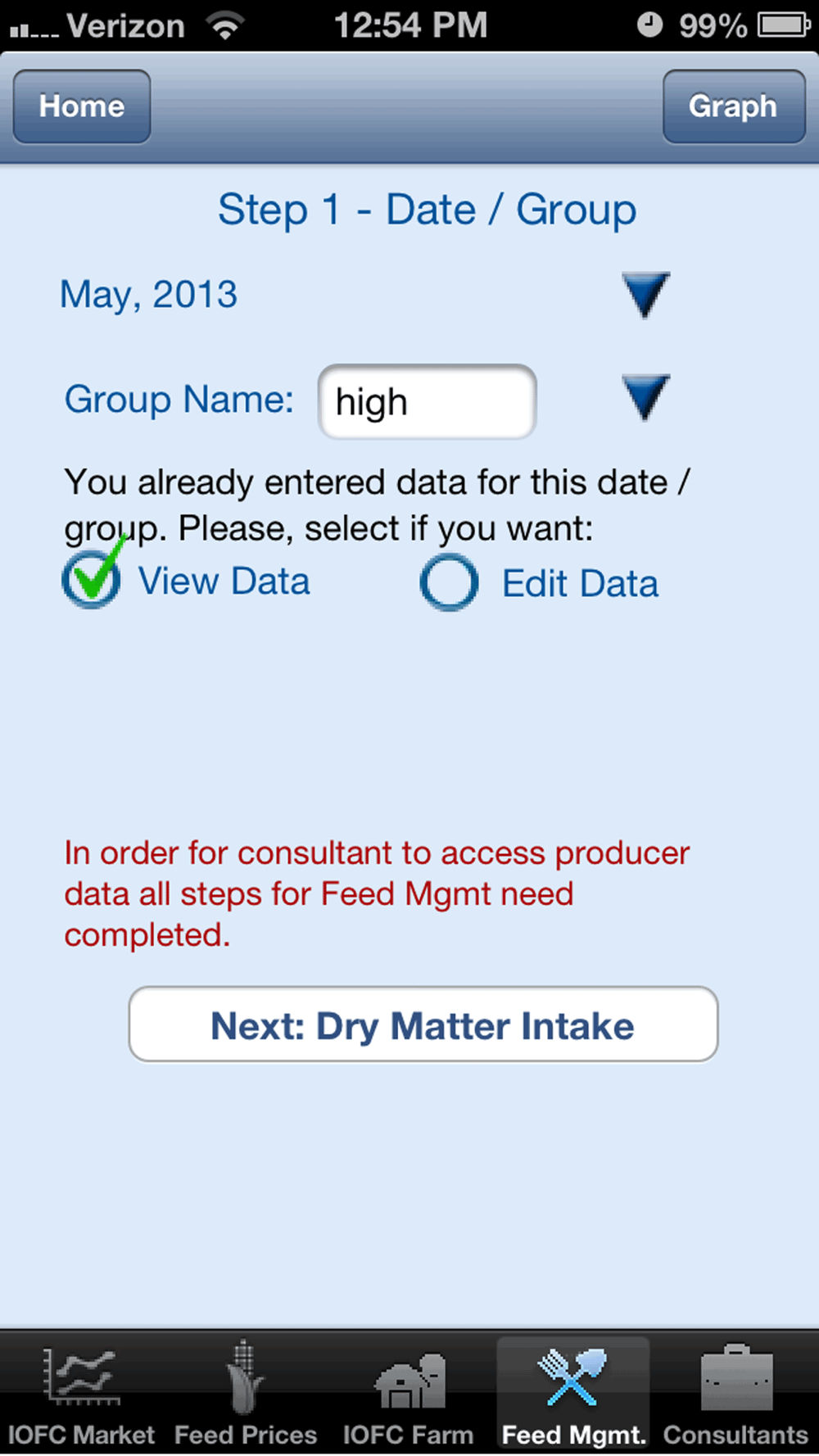Tap the Home button
819x1456 pixels.
tap(82, 106)
